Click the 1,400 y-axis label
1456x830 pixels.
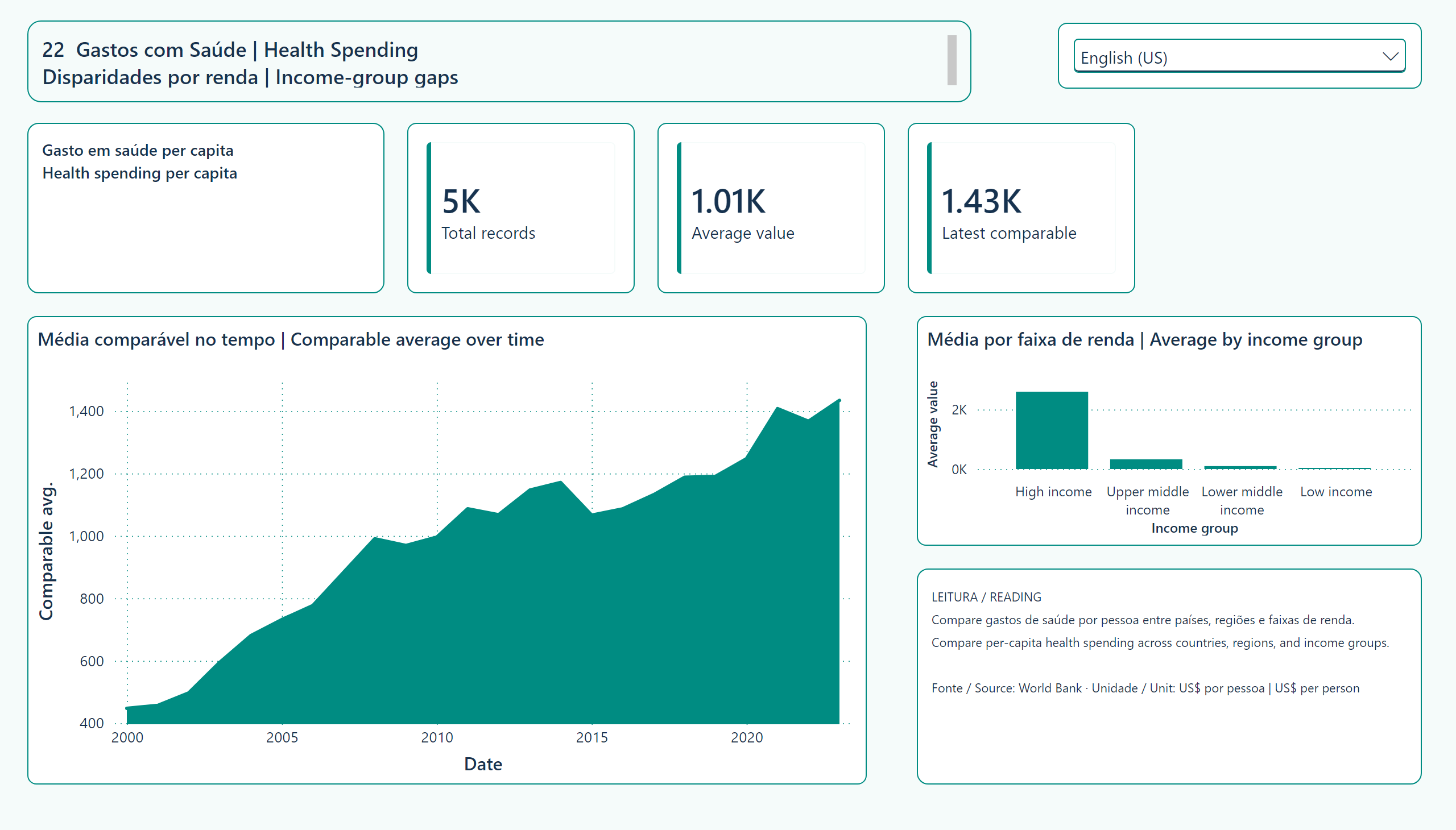86,411
